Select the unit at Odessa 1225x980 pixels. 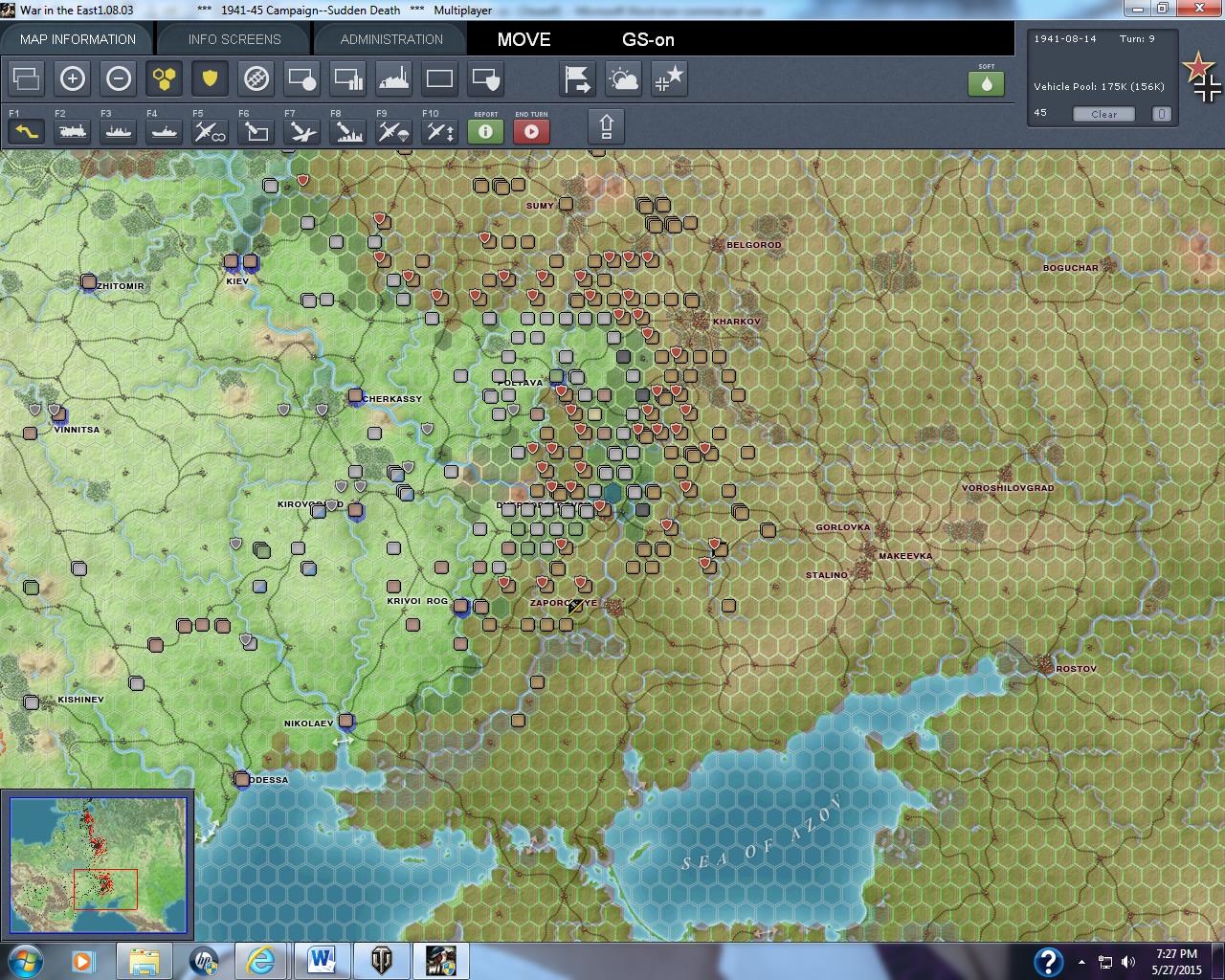[242, 779]
